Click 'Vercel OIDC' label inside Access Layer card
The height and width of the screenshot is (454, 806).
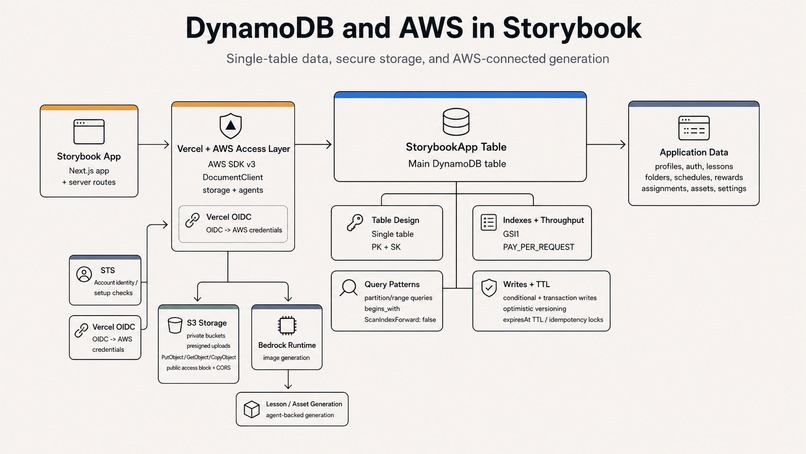[x=229, y=217]
